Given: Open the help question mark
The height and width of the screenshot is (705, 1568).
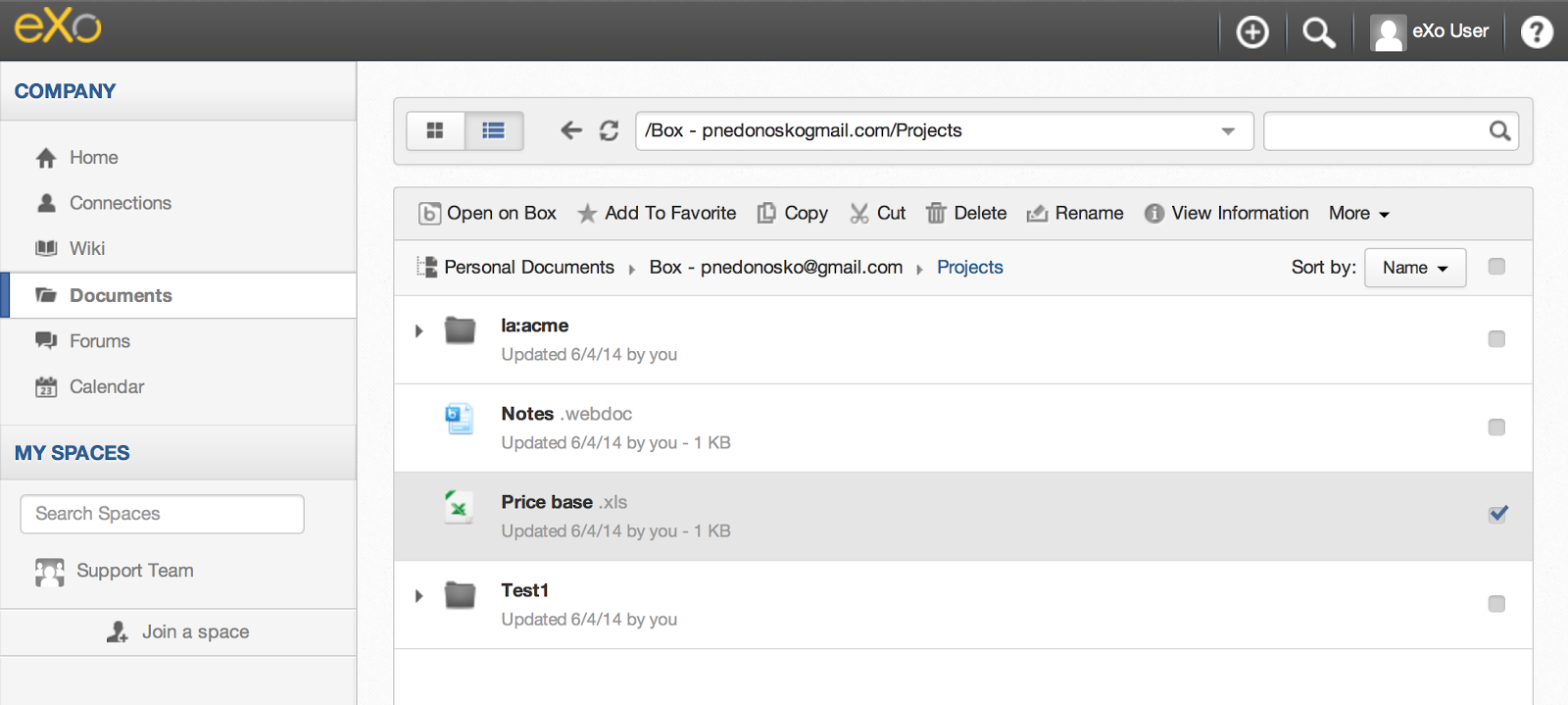Looking at the screenshot, I should [x=1537, y=32].
